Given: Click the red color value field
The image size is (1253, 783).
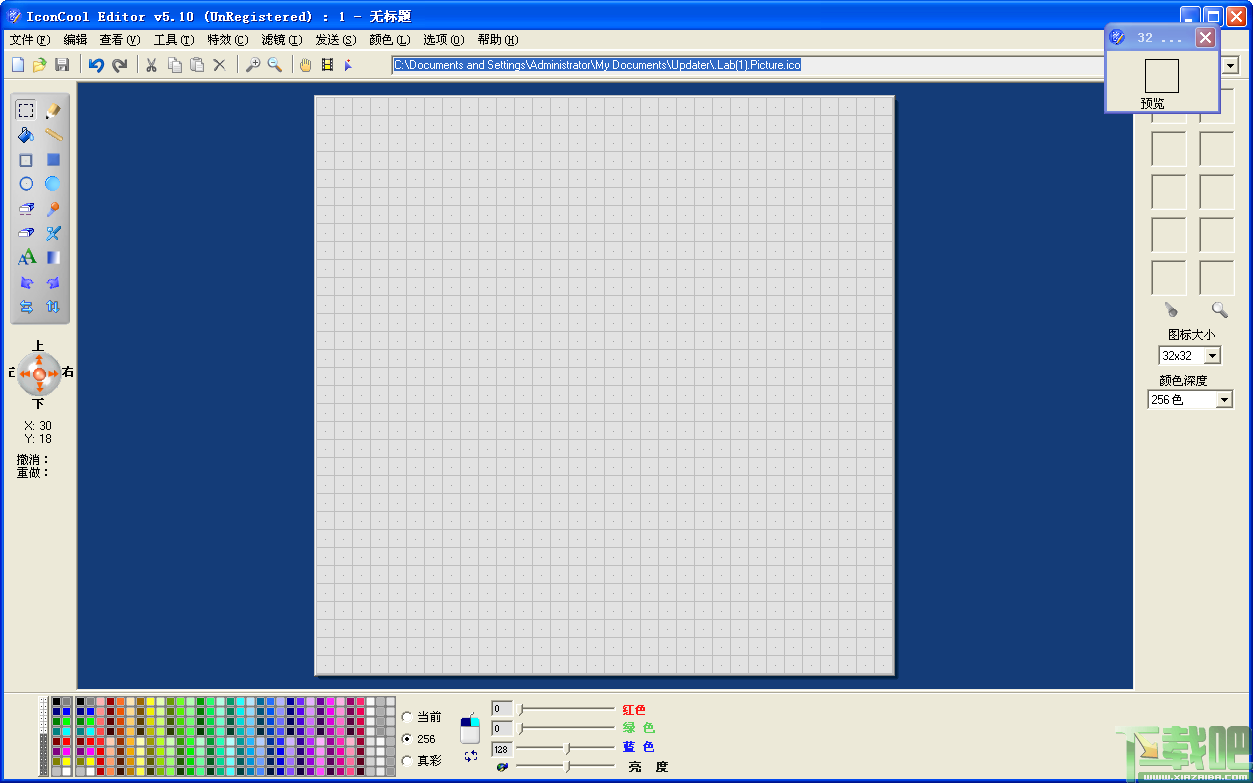Looking at the screenshot, I should pyautogui.click(x=502, y=709).
